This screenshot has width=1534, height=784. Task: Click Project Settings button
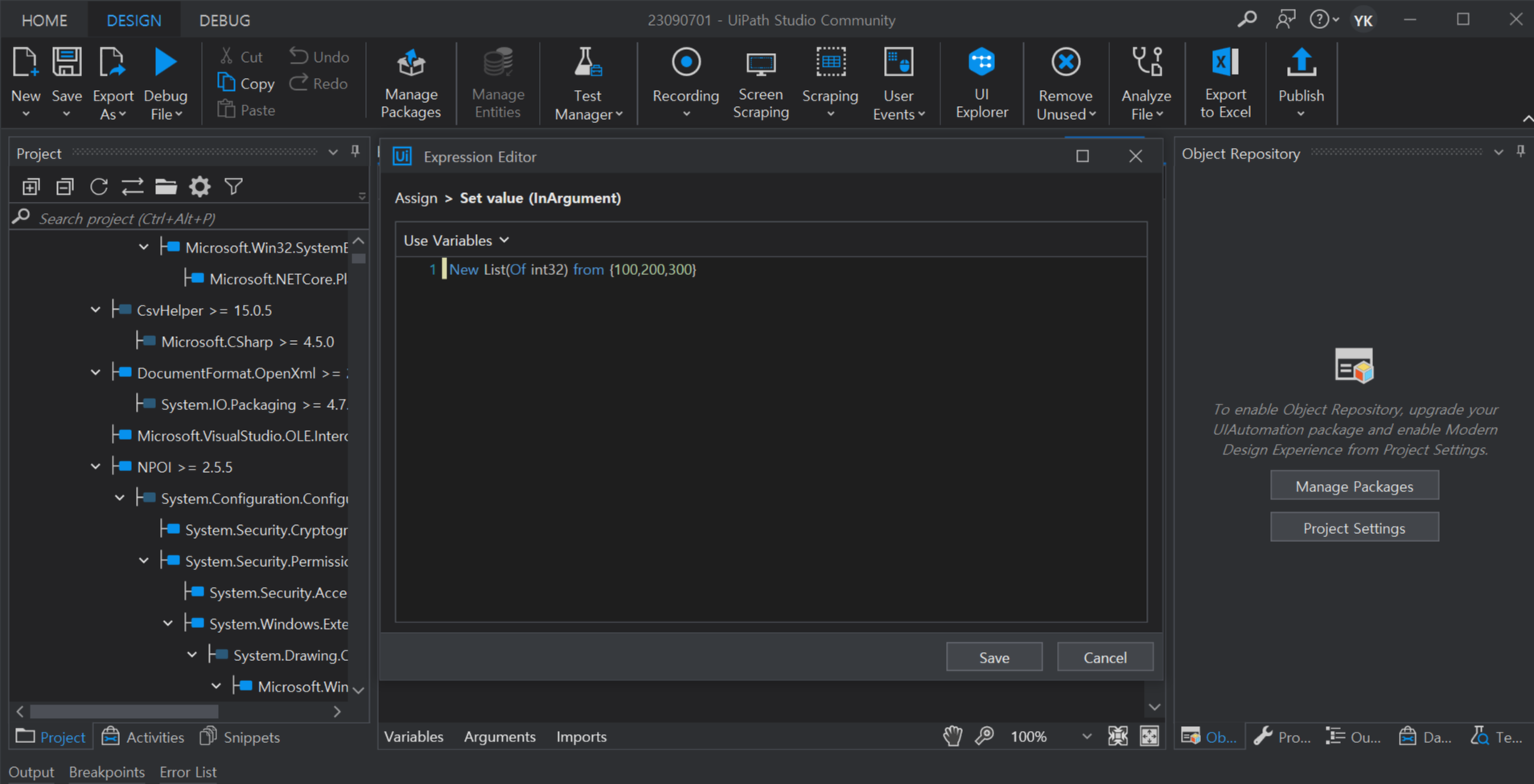[1355, 527]
